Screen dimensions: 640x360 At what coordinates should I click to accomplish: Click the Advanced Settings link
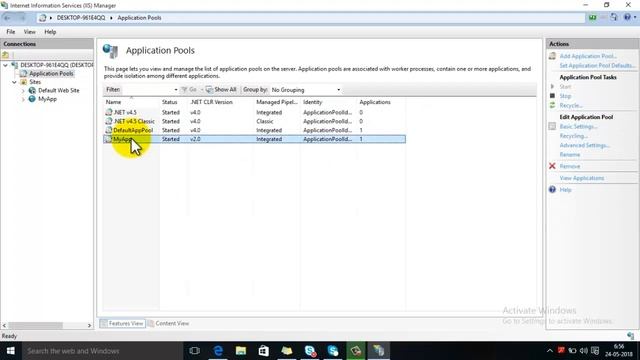tap(584, 145)
